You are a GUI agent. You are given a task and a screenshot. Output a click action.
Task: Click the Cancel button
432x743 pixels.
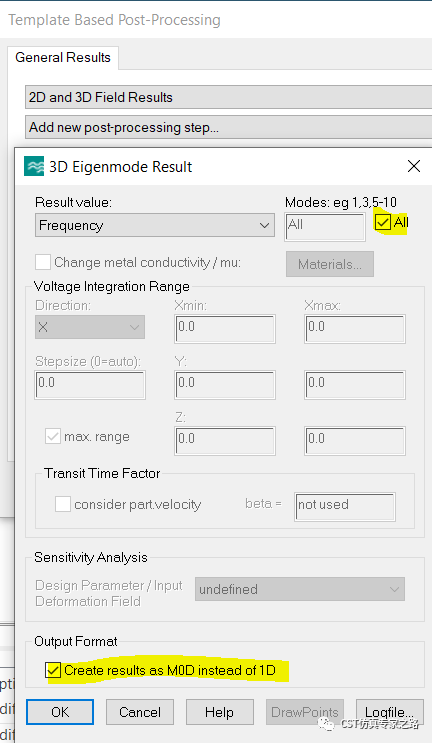(x=140, y=712)
